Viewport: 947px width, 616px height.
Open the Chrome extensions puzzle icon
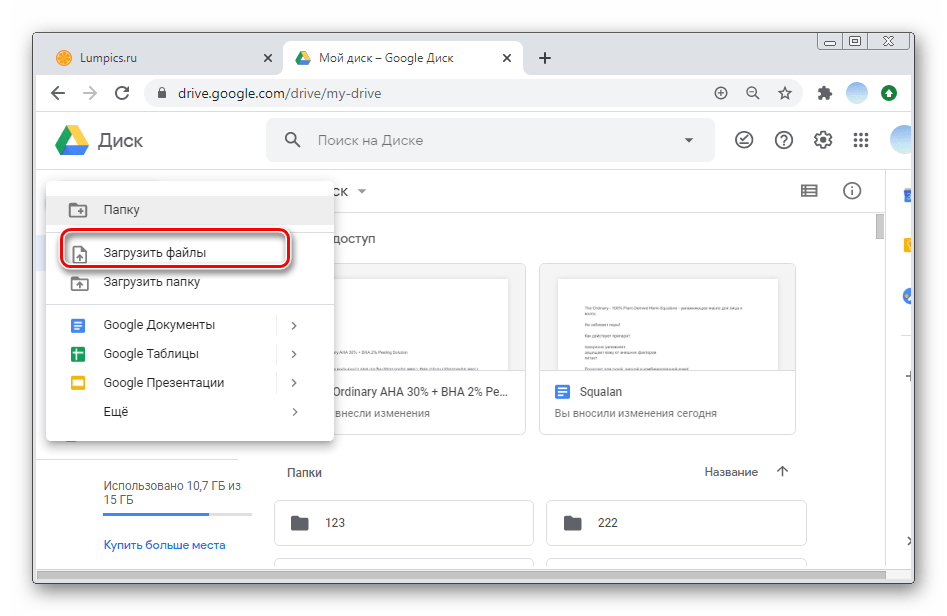click(824, 93)
